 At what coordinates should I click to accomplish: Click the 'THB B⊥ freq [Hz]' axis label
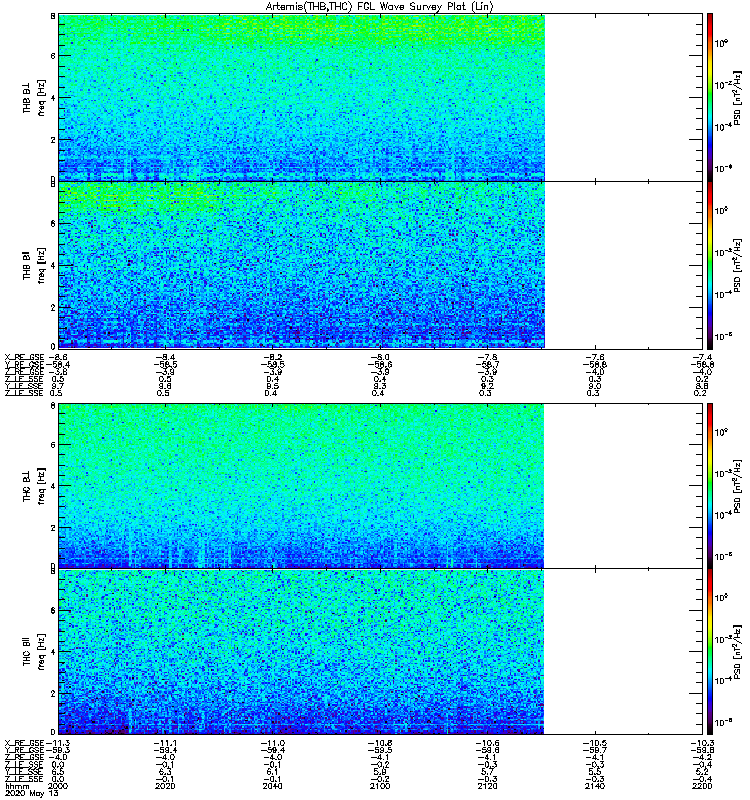point(34,97)
